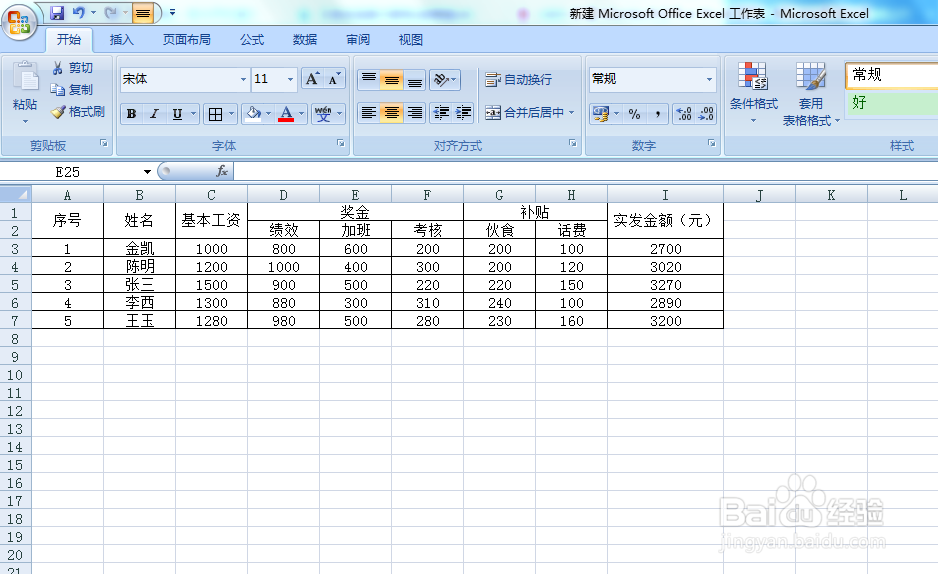
Task: Apply the 好 cell style
Action: click(x=891, y=103)
